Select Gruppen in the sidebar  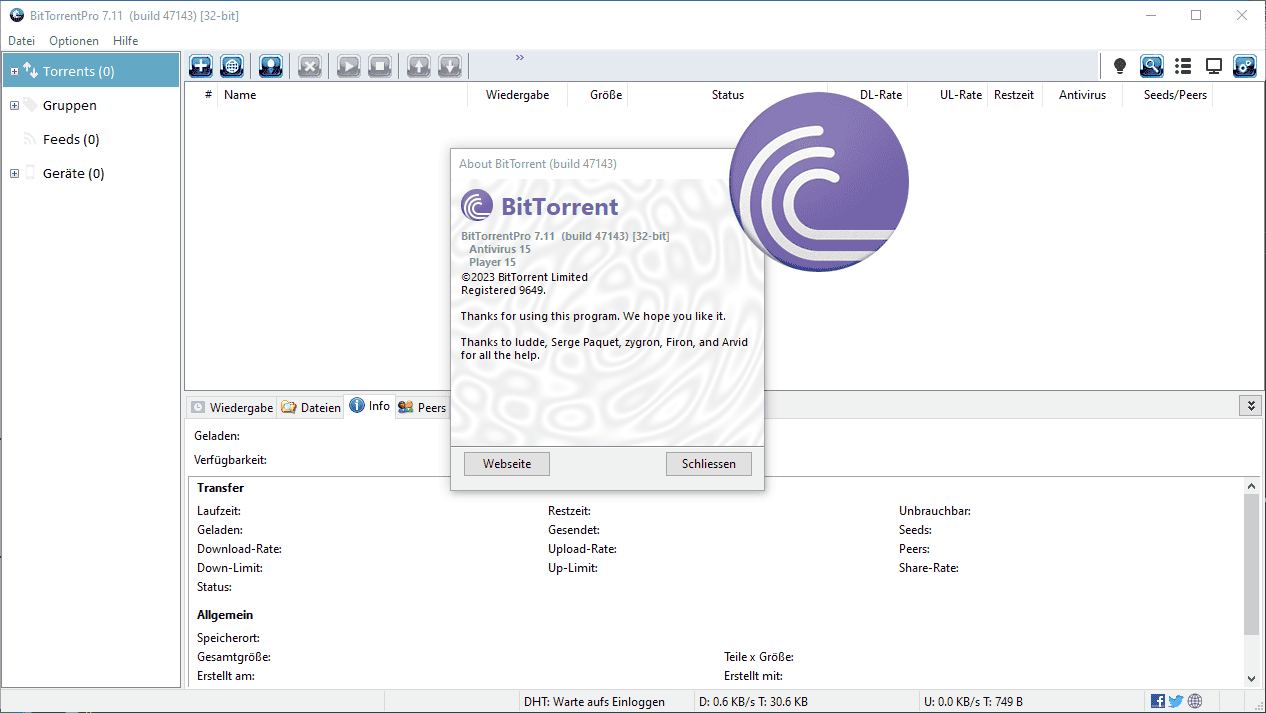tap(70, 105)
